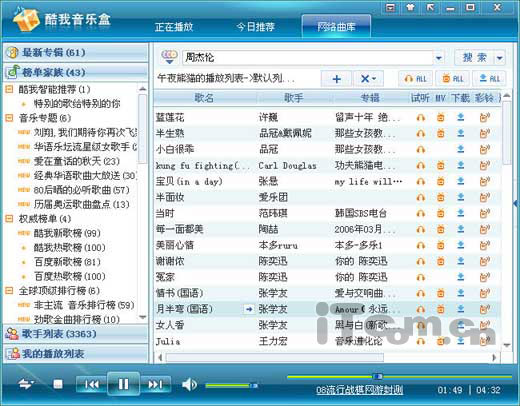Open the 08流行战棋网游封测 link
Screen dimensions: 520x406
coord(360,390)
